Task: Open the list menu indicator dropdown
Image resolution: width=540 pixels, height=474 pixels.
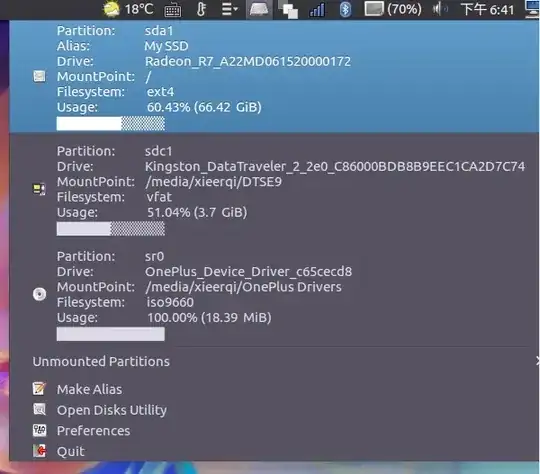Action: click(230, 9)
